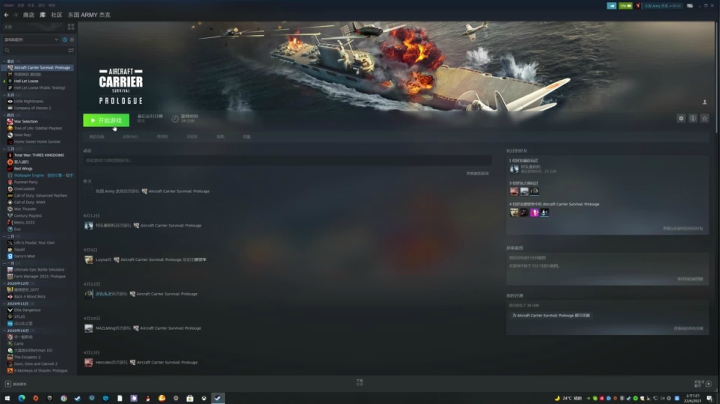720x404 pixels.
Task: Open game settings gear icon
Action: click(681, 118)
